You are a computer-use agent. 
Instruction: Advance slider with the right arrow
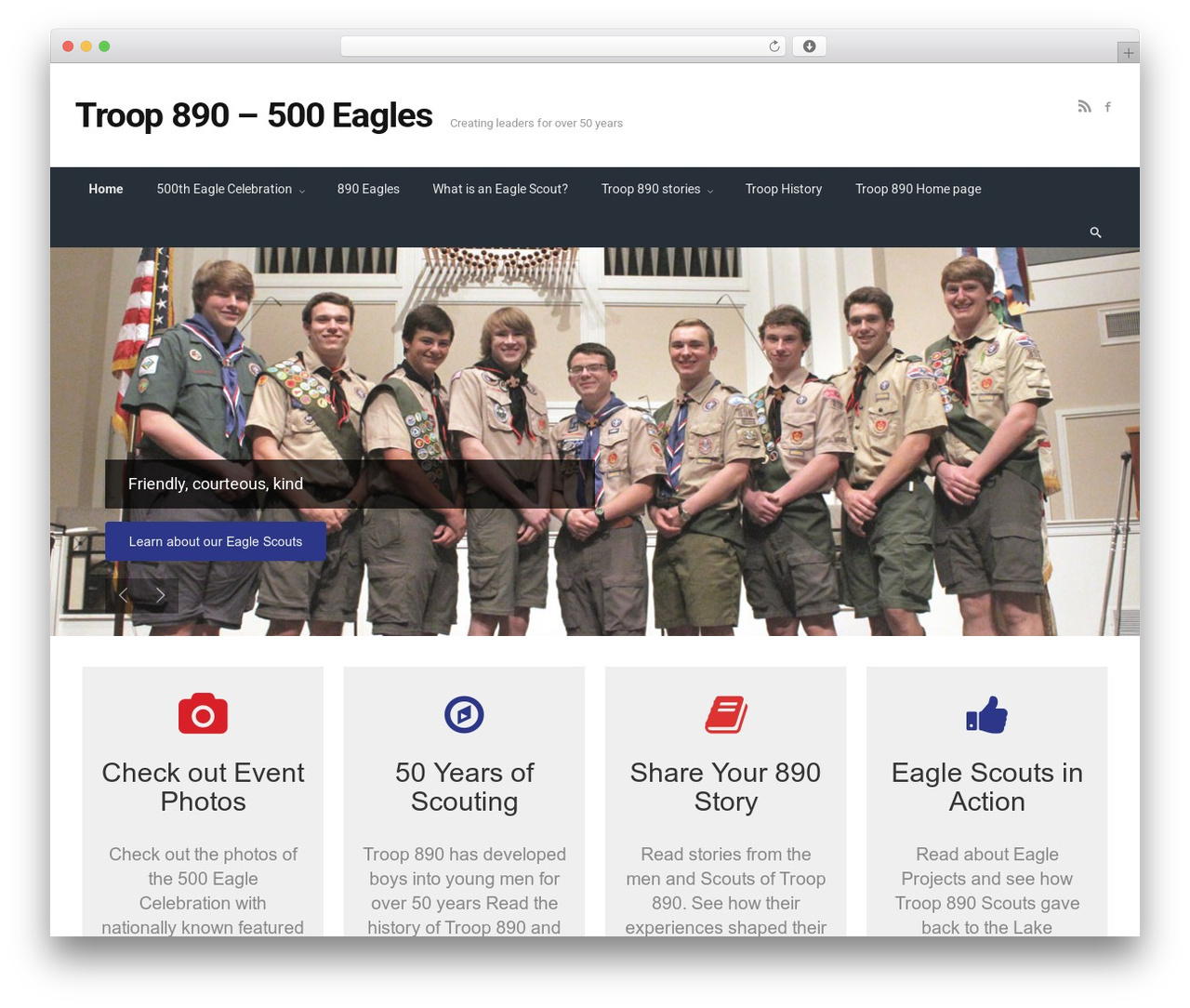(x=160, y=595)
